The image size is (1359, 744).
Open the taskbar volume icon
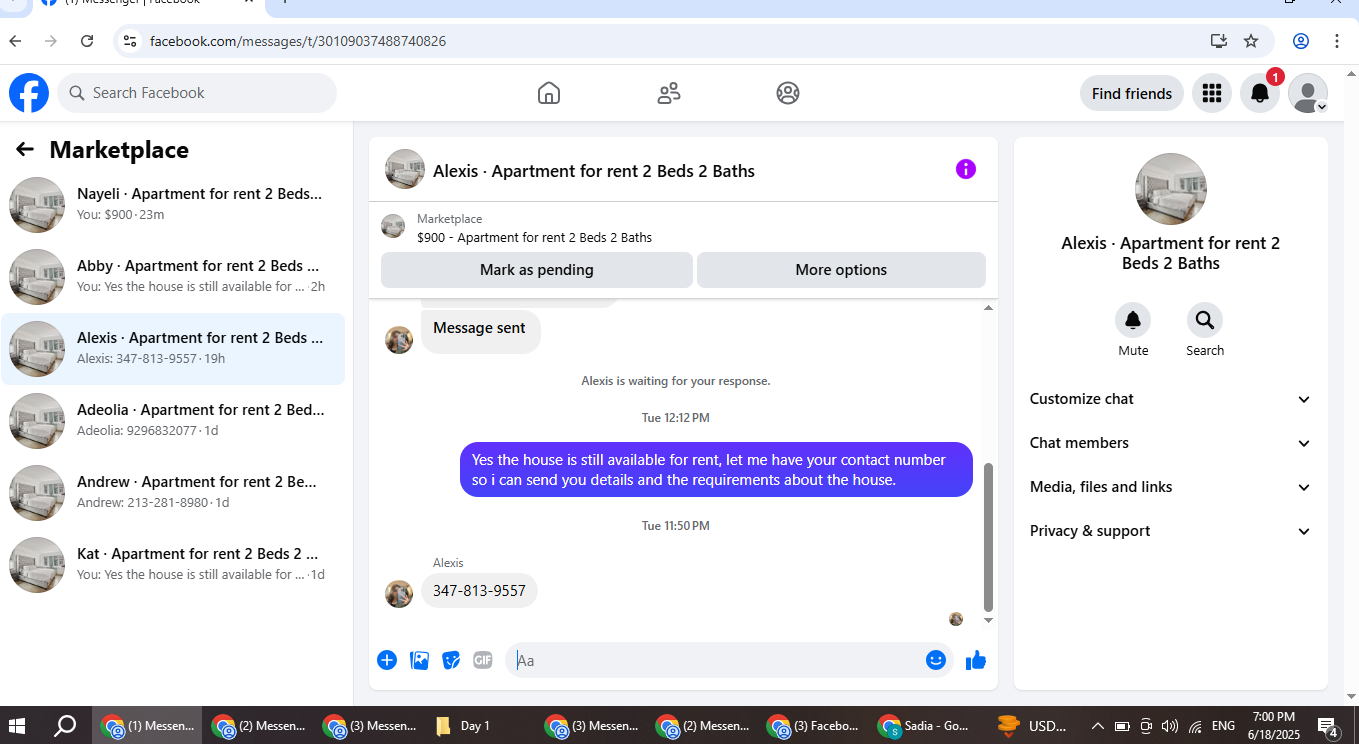1170,726
